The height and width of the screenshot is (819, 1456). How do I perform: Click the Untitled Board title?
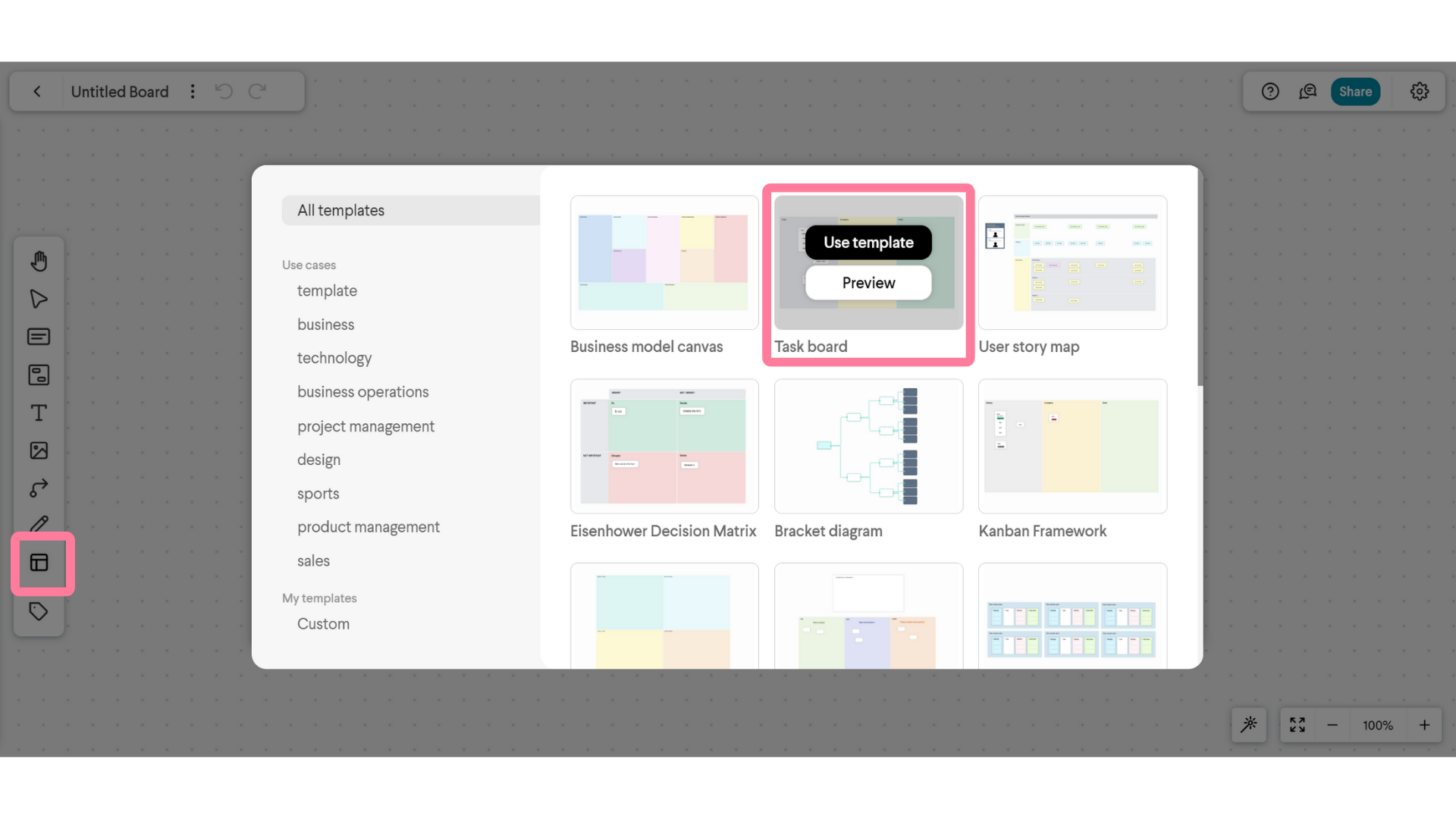pyautogui.click(x=120, y=92)
